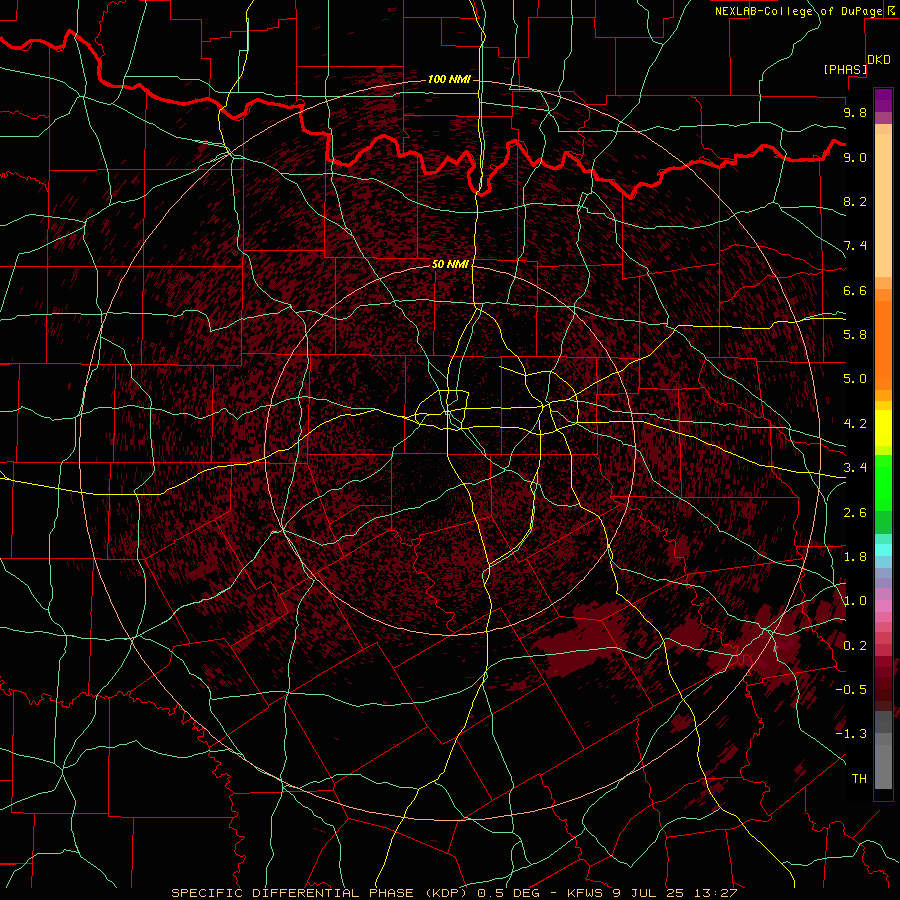900x900 pixels.
Task: Click the 'TH' threshold label on the scale
Action: tap(859, 779)
